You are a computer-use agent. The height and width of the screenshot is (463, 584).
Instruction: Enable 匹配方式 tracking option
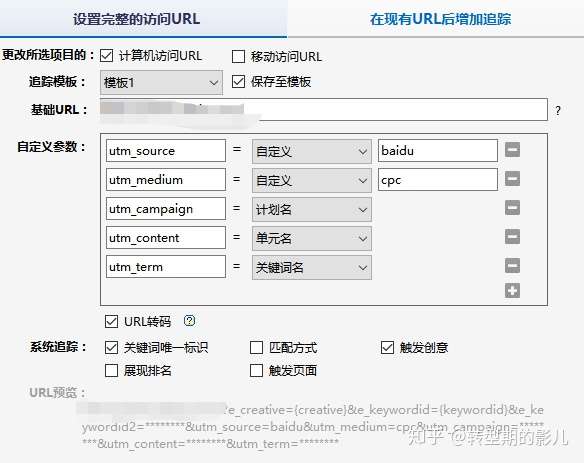click(256, 348)
